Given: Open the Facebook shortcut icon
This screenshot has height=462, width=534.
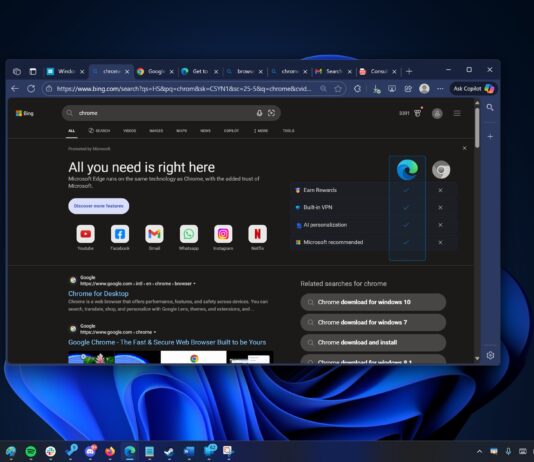Looking at the screenshot, I should 120,234.
